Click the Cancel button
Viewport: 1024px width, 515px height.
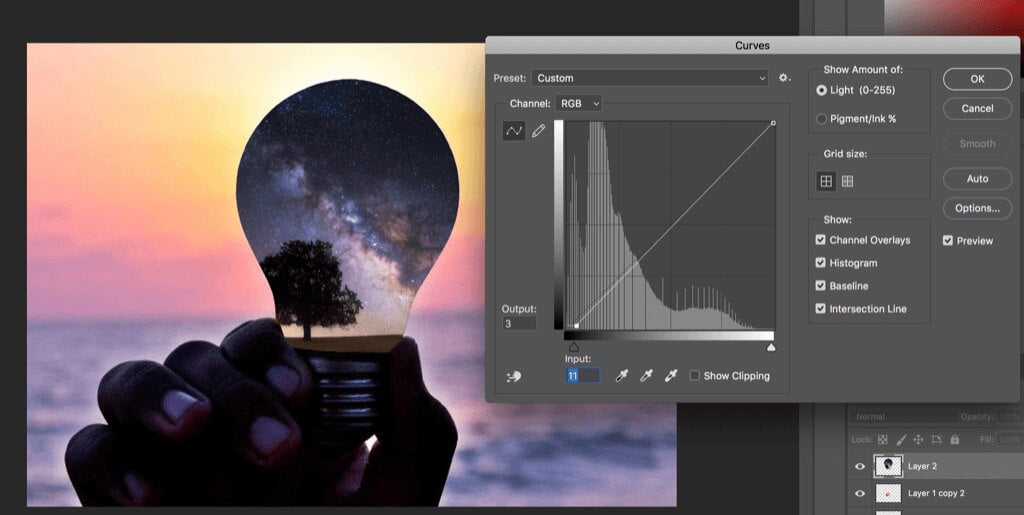[978, 108]
